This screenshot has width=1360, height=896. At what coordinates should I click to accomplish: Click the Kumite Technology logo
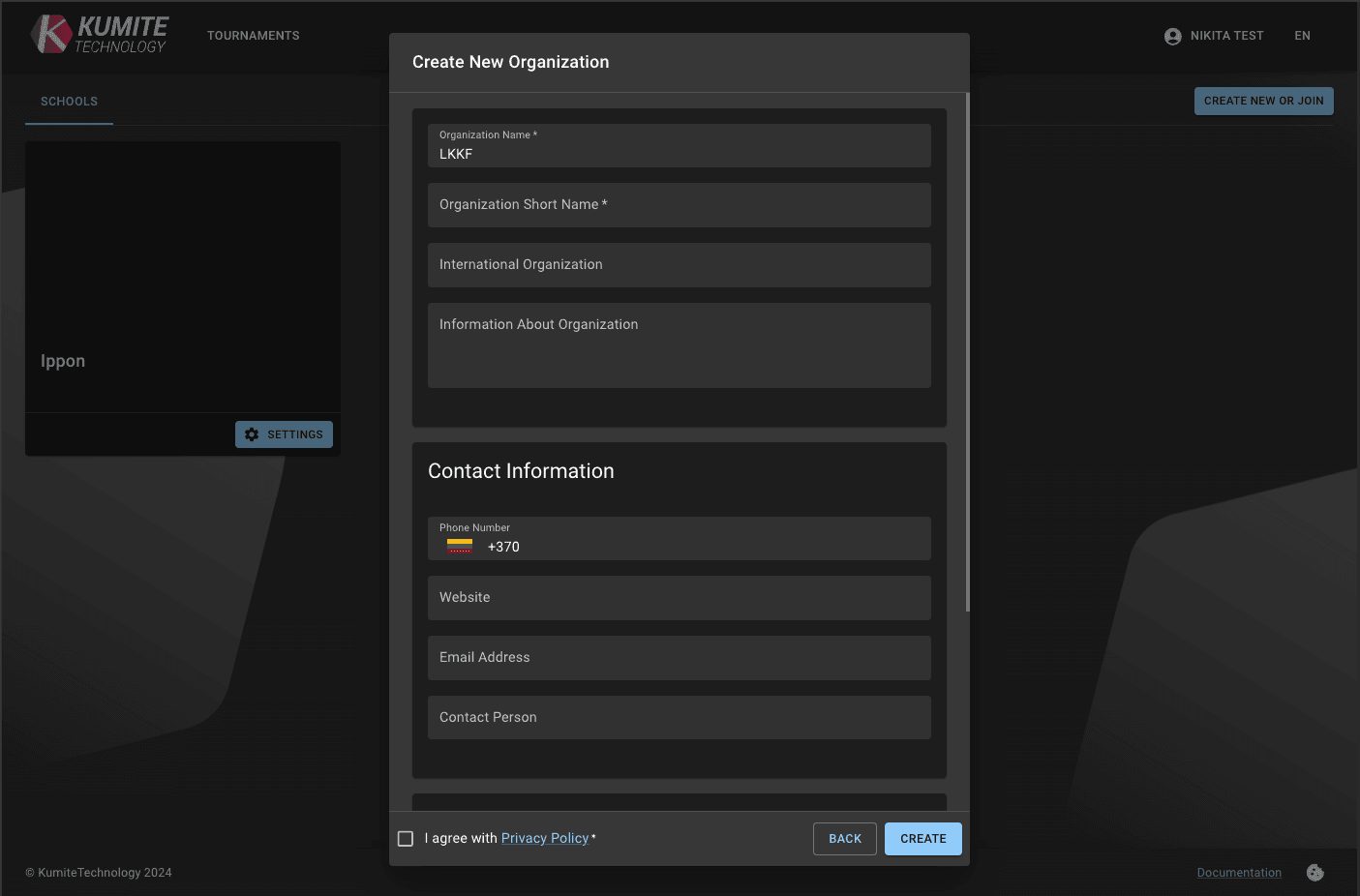pyautogui.click(x=98, y=35)
